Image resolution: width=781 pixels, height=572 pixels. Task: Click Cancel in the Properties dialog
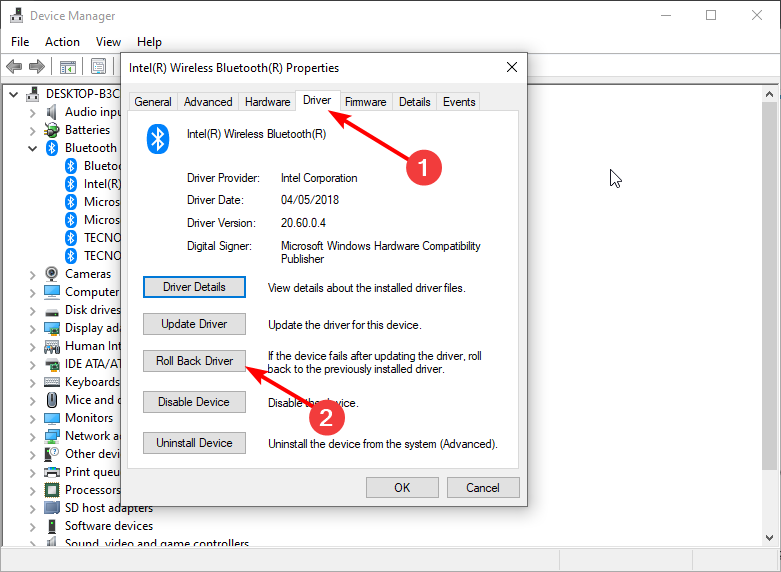483,487
